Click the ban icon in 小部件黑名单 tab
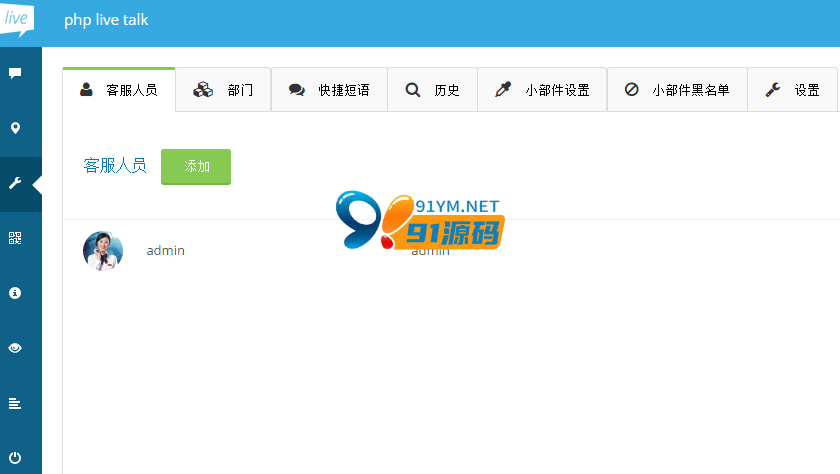The width and height of the screenshot is (840, 474). (x=632, y=89)
